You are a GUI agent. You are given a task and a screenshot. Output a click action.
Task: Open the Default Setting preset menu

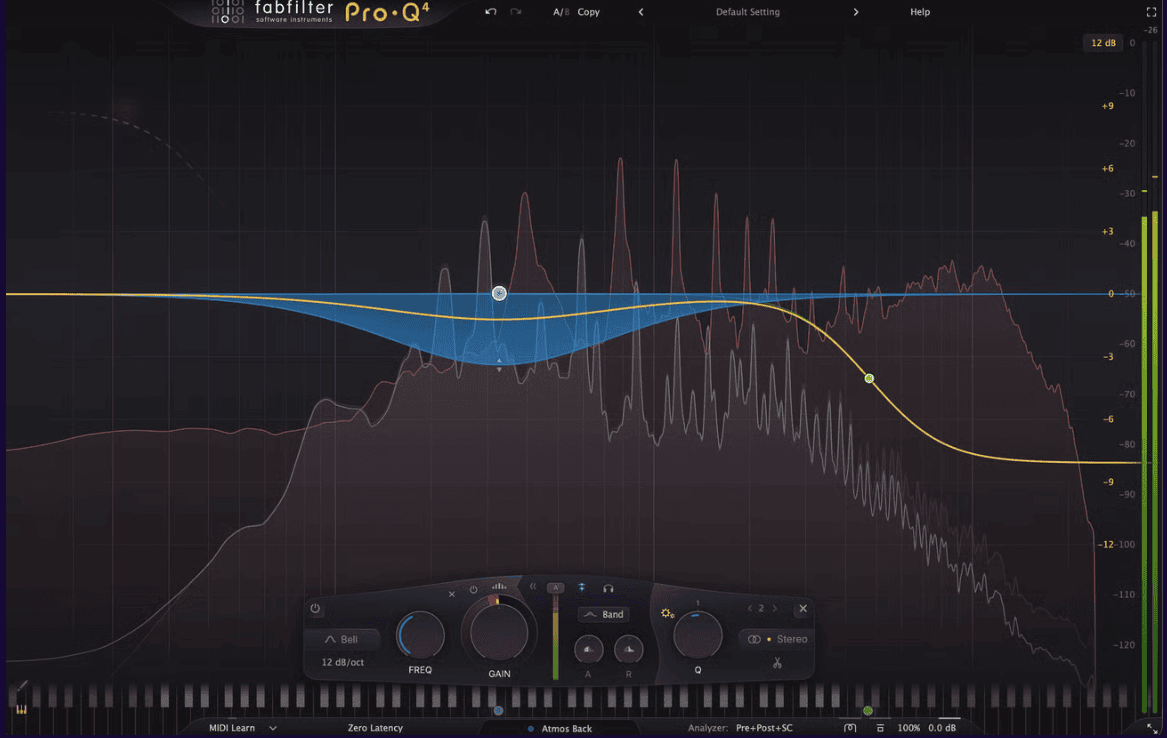pyautogui.click(x=748, y=12)
